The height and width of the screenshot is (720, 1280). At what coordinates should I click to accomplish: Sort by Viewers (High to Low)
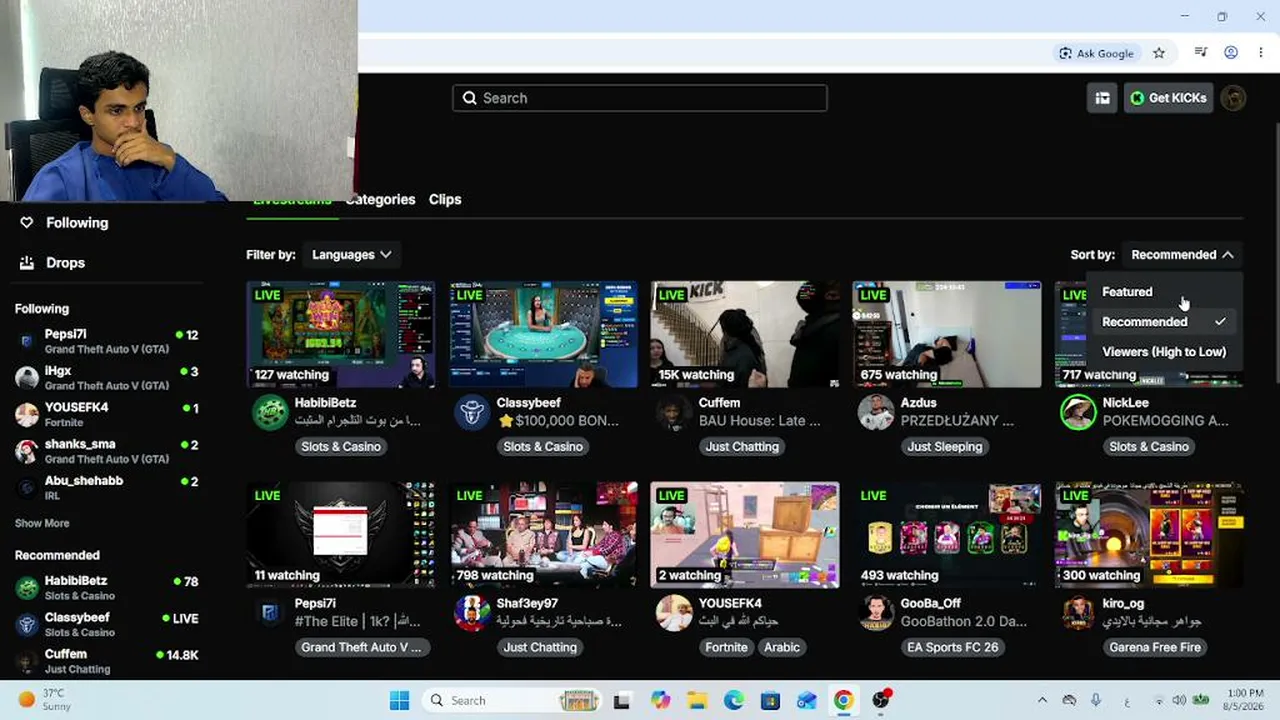point(1164,352)
